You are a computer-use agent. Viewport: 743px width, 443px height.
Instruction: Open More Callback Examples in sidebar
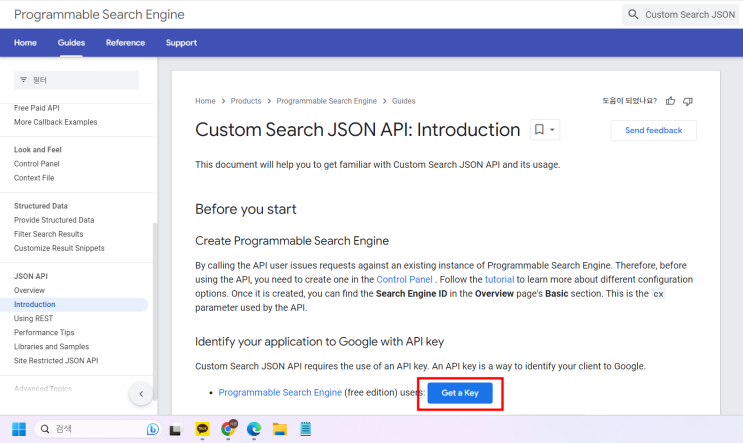pos(55,122)
